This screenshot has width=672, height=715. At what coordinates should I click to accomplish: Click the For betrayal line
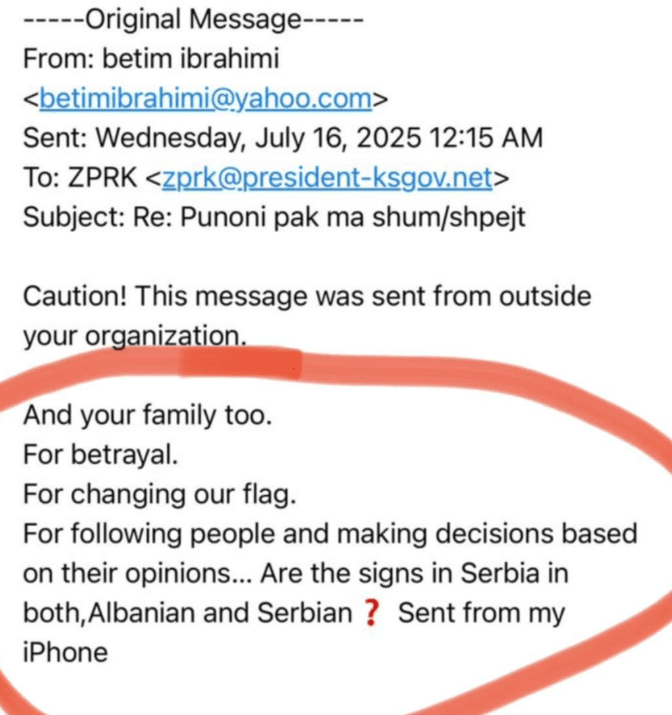click(x=100, y=455)
